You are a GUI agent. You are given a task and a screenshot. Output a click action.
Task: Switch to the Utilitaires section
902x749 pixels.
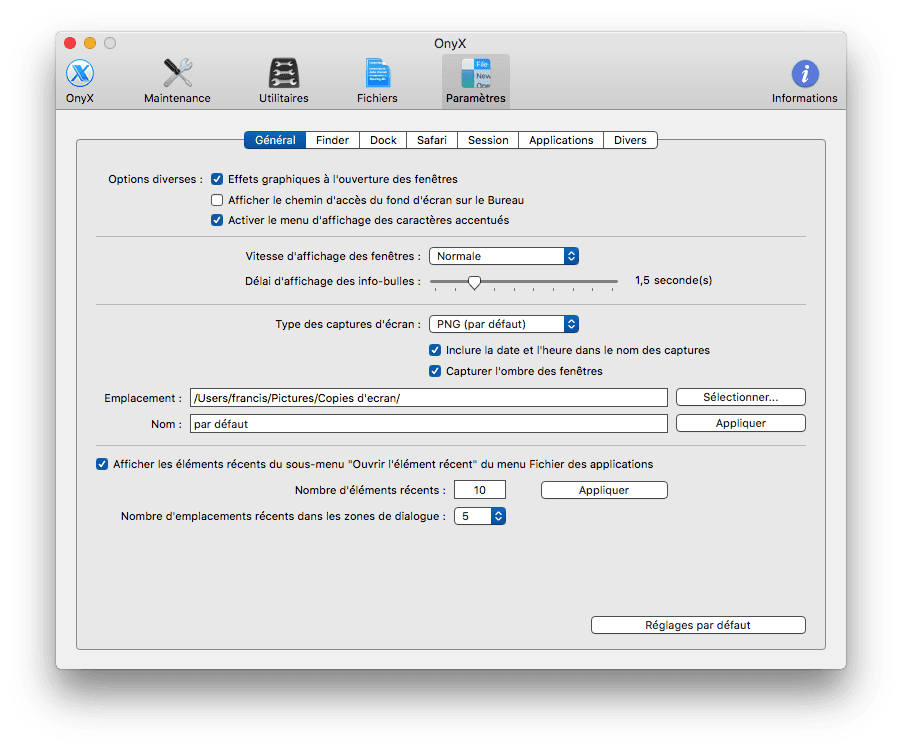tap(284, 81)
